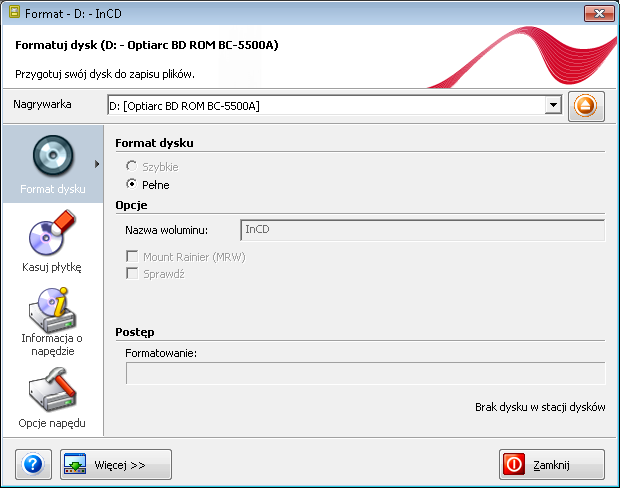The width and height of the screenshot is (620, 488).
Task: Open the Nagrywarka drive dropdown arrow
Action: (553, 105)
